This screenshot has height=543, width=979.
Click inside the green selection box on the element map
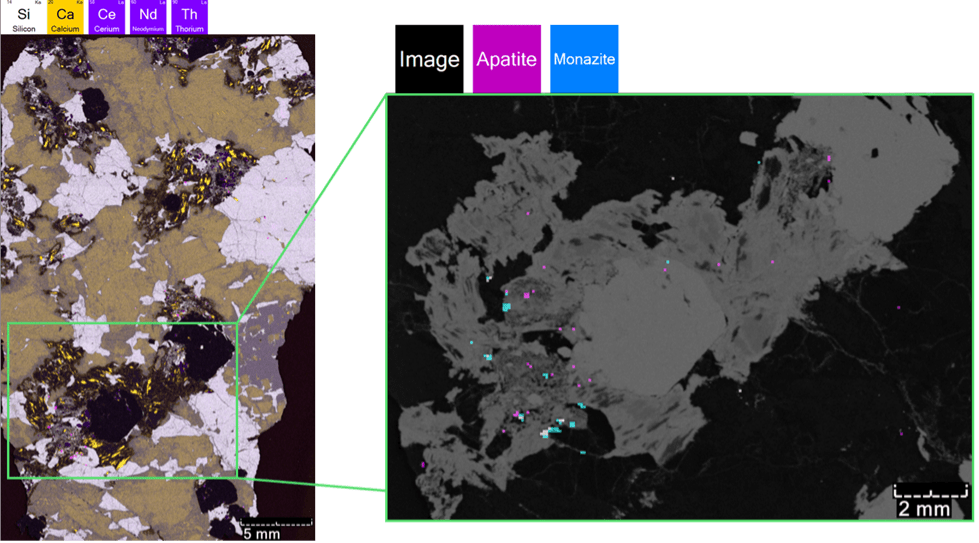pos(120,400)
